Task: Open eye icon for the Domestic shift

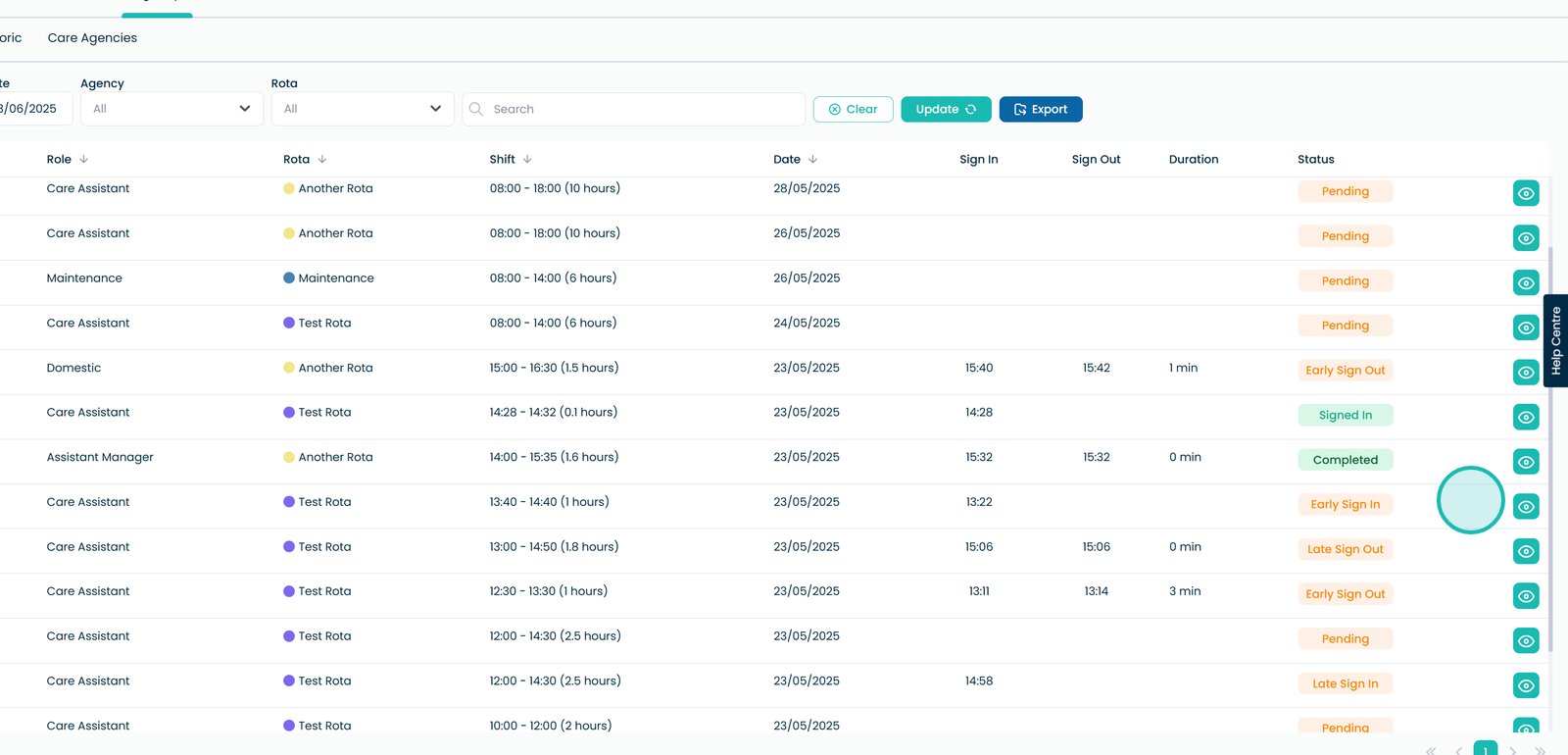Action: (1525, 373)
